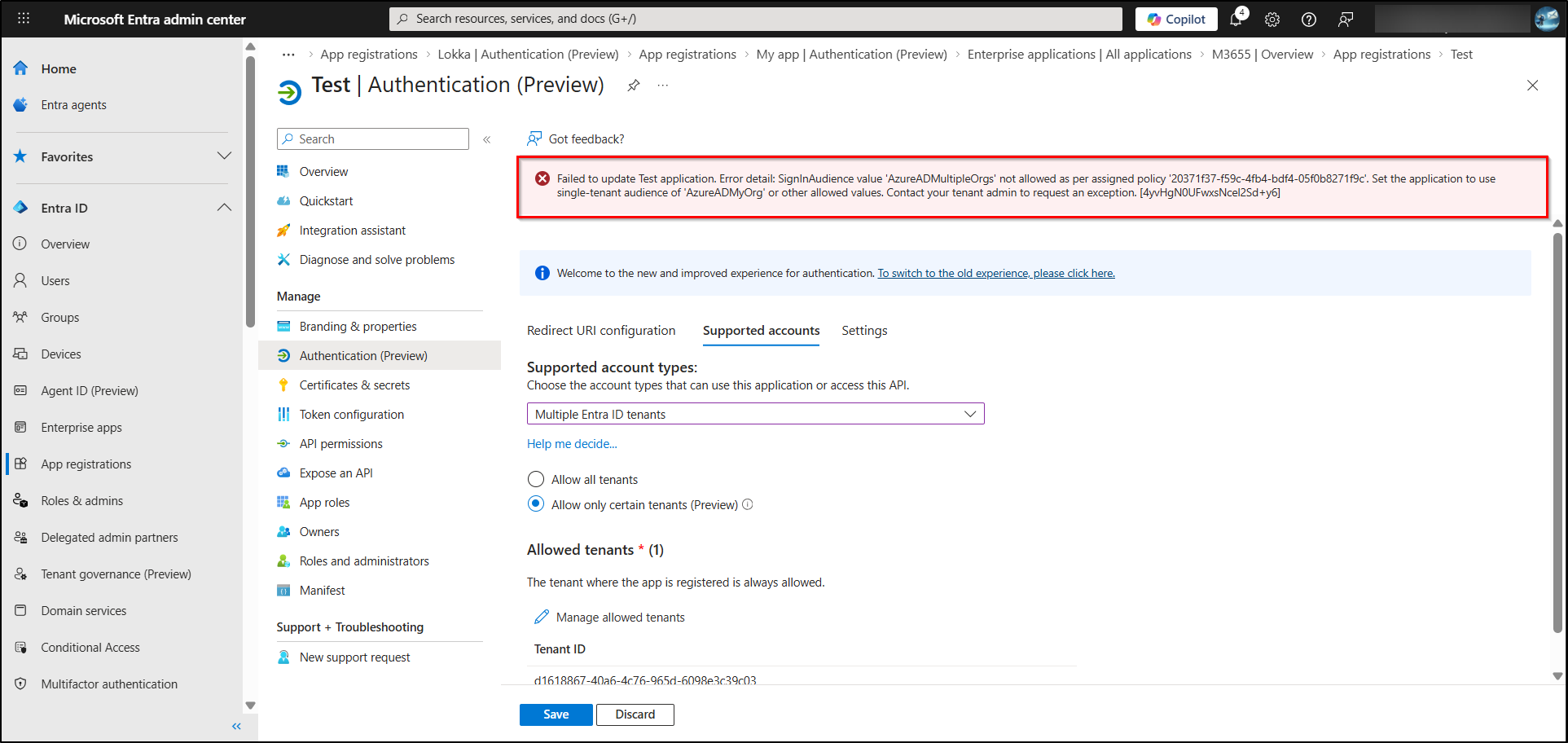Image resolution: width=1568 pixels, height=743 pixels.
Task: Open the notifications bell icon
Action: pos(1236,20)
